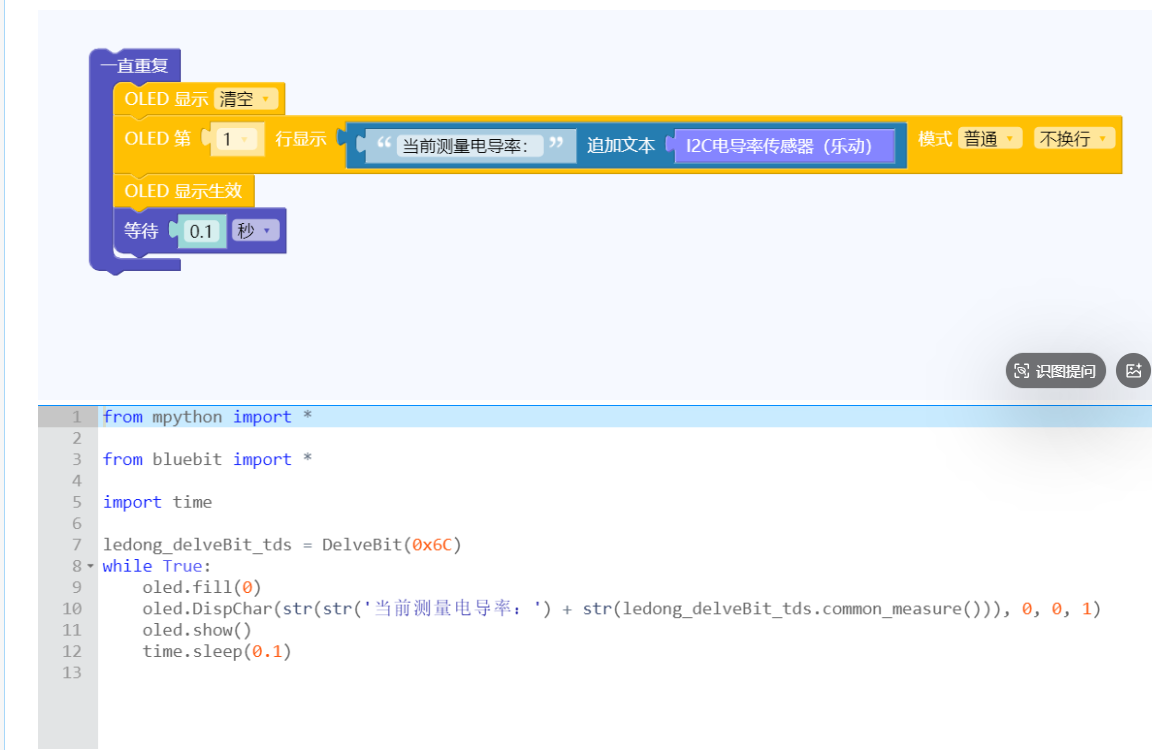The height and width of the screenshot is (750, 1152).
Task: Click the oled.DispChar code line
Action: coord(621,608)
